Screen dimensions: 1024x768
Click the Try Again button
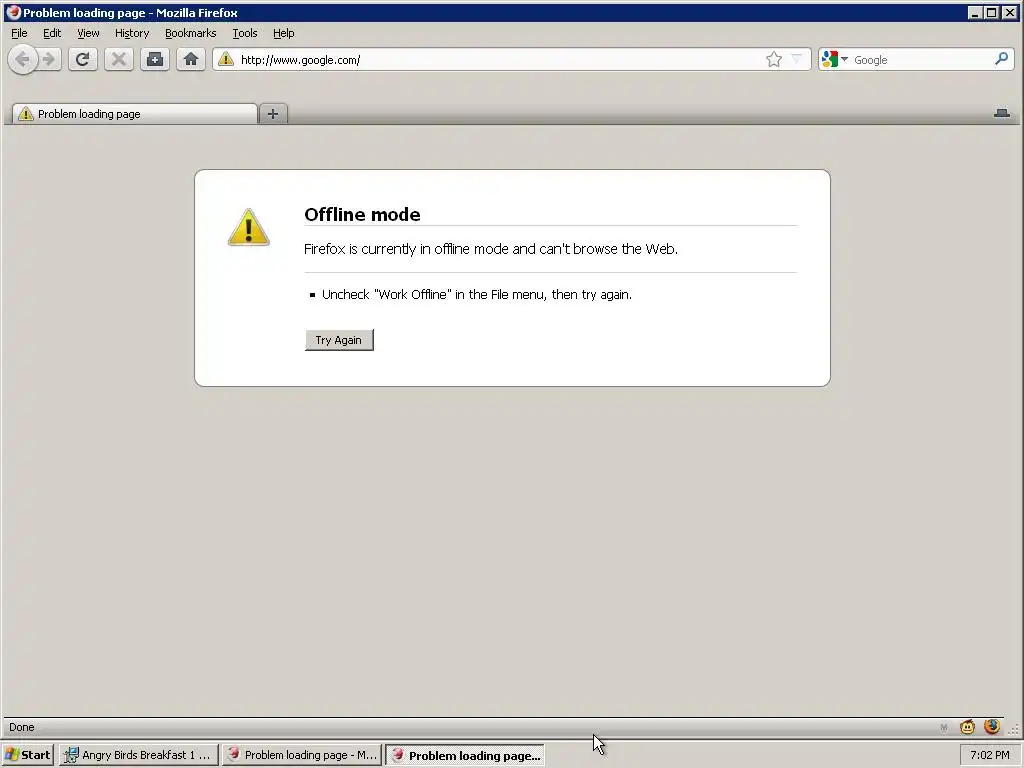click(x=339, y=340)
